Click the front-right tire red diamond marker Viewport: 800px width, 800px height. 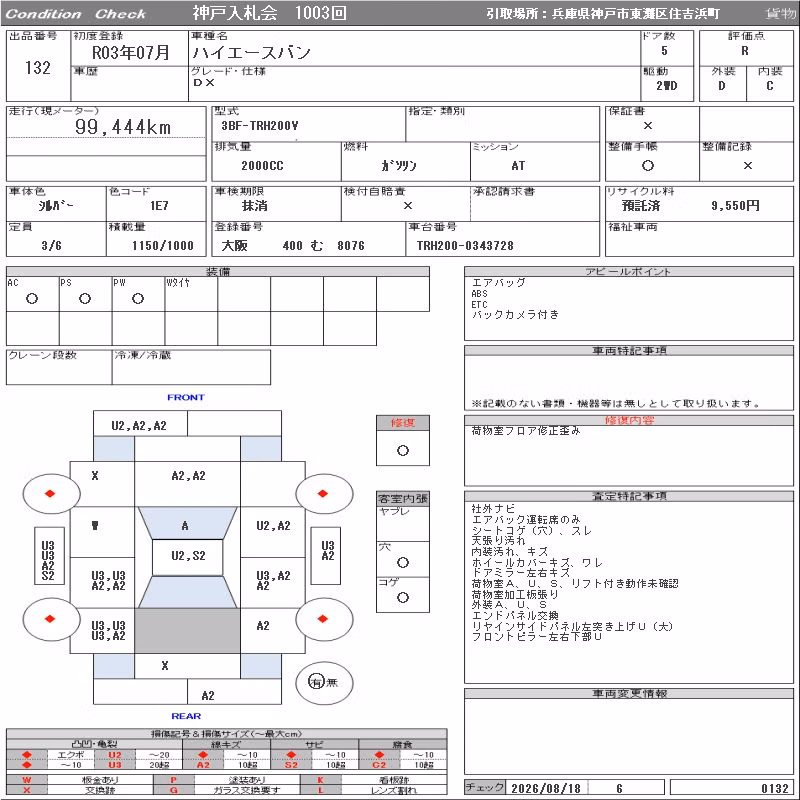click(322, 493)
